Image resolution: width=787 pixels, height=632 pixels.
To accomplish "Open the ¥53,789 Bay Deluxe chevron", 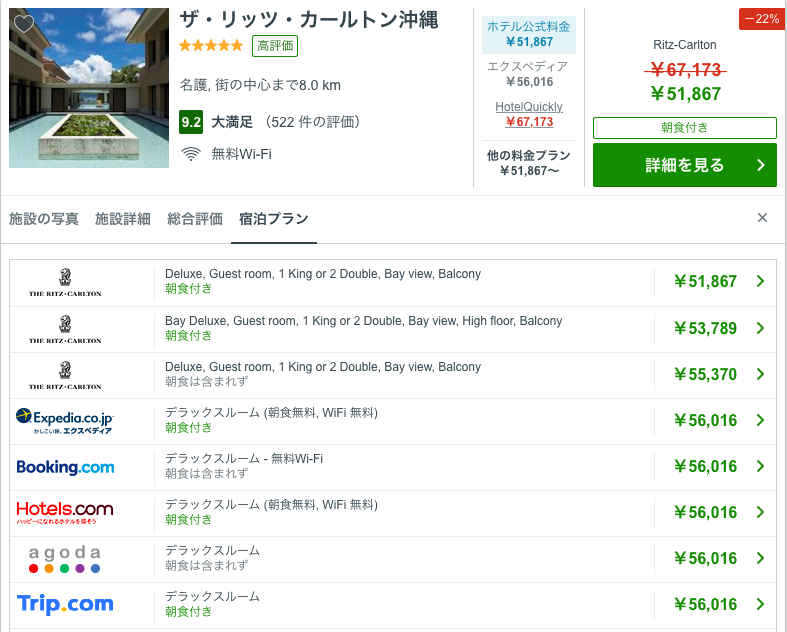I will 760,328.
